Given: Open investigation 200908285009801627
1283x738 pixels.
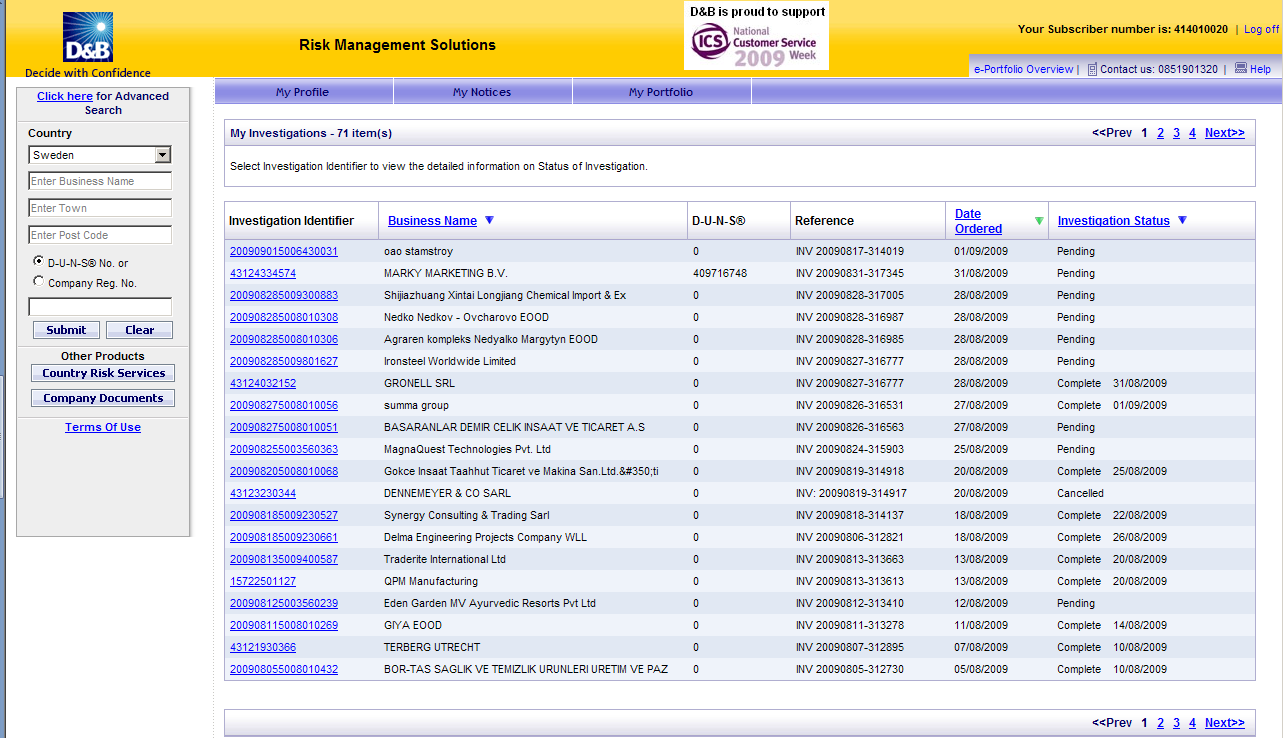Looking at the screenshot, I should click(284, 361).
